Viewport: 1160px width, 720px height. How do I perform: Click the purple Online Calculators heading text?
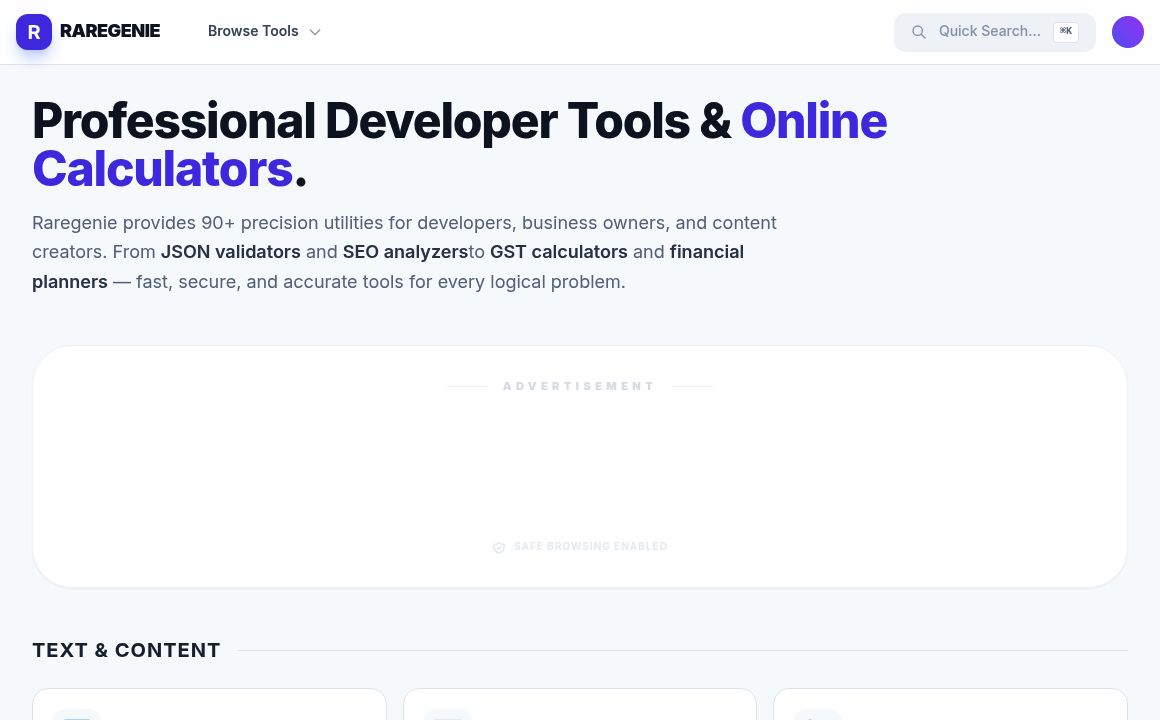813,121
